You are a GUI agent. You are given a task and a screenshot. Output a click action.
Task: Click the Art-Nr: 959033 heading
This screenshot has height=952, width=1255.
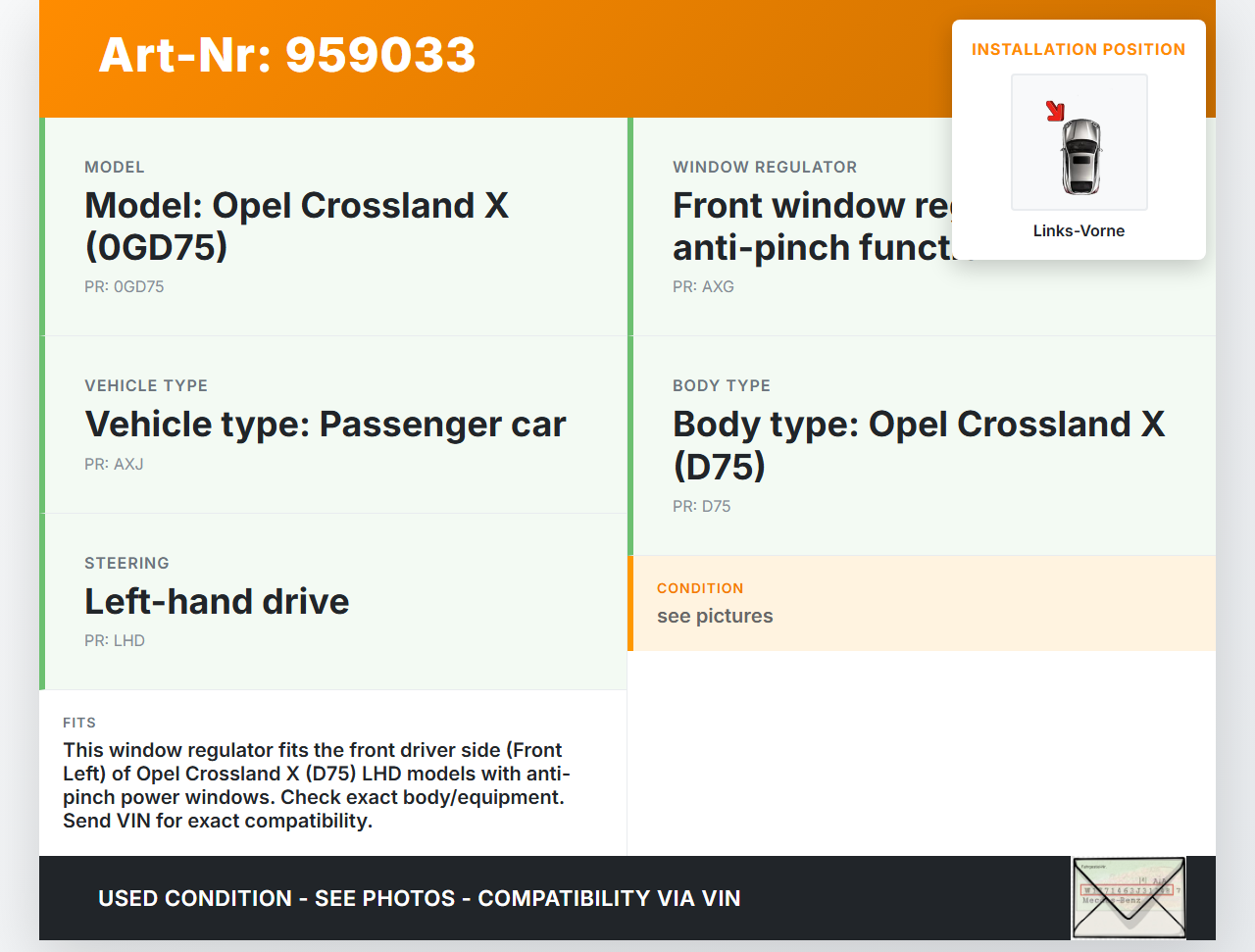[x=287, y=55]
